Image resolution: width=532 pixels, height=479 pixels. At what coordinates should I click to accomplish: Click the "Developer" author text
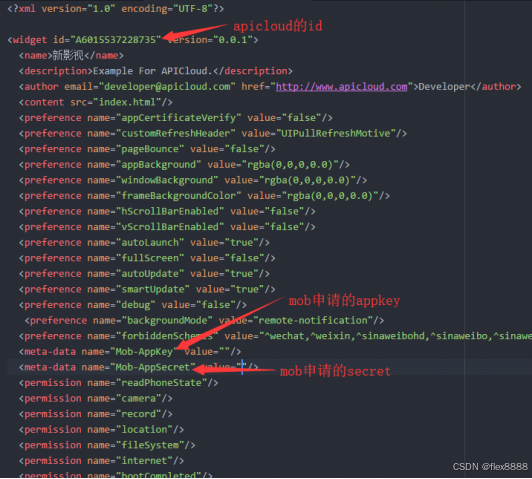(x=444, y=87)
